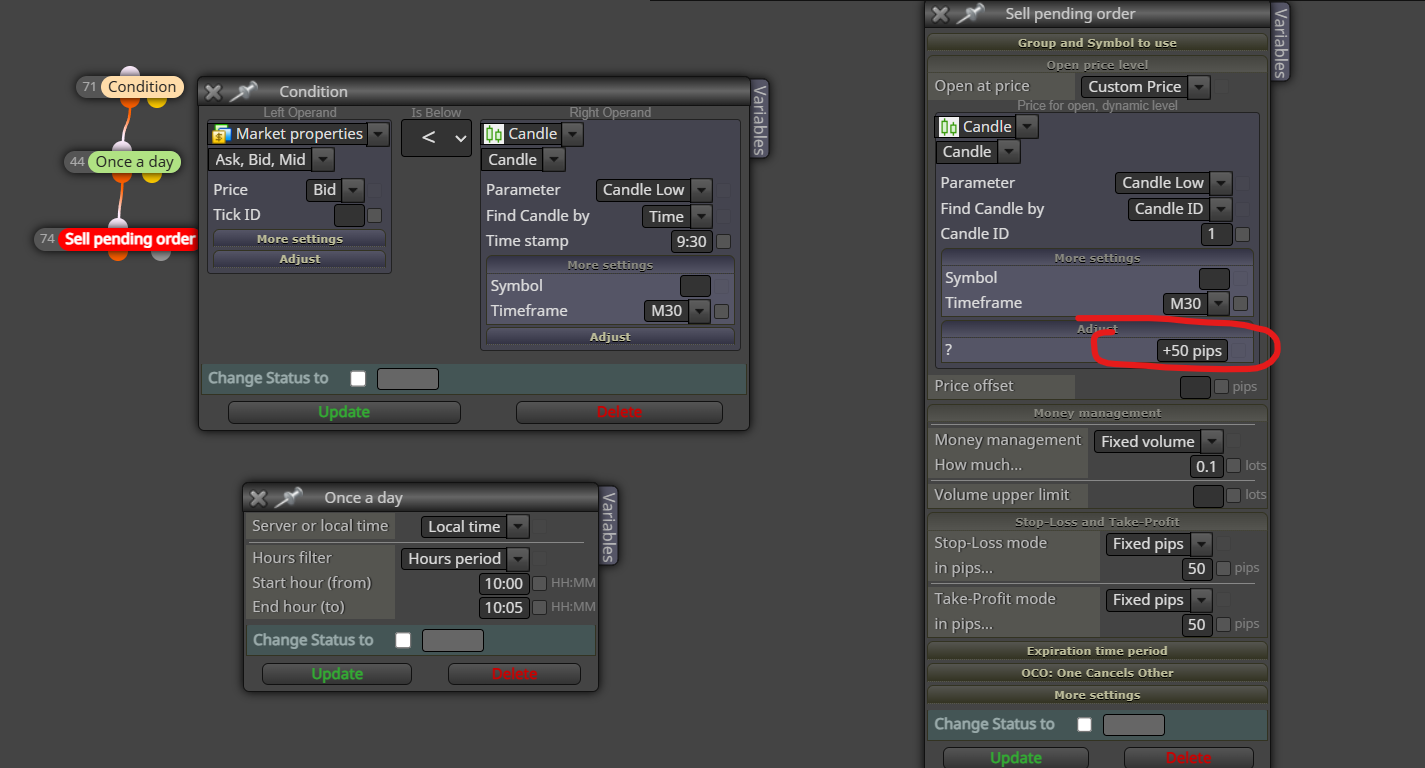Open Variables tab of Once a day panel
The height and width of the screenshot is (768, 1425).
(x=608, y=525)
